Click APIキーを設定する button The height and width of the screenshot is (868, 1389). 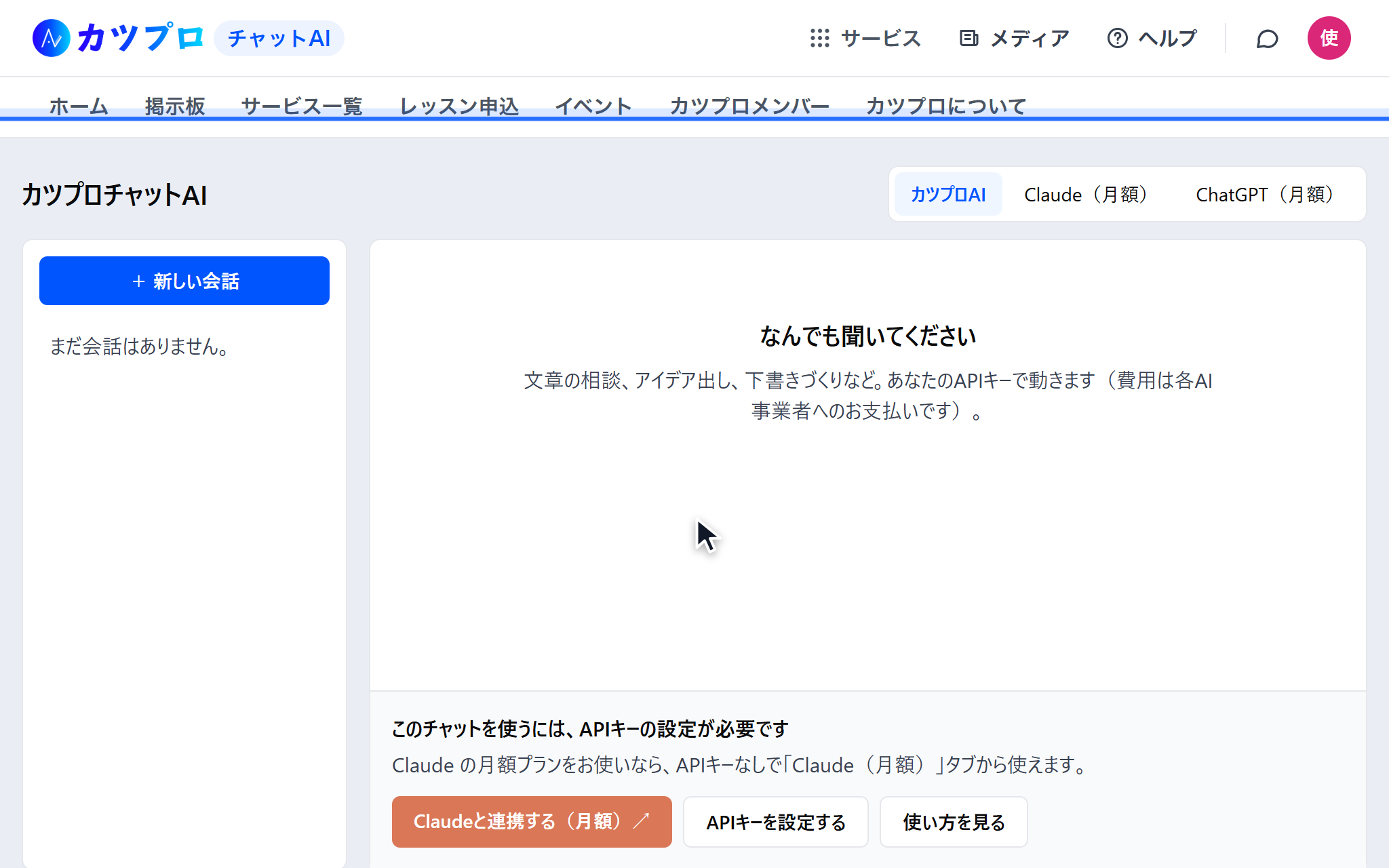pos(776,822)
